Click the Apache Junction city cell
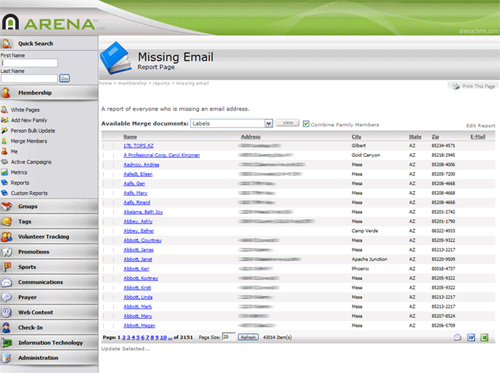Image resolution: width=500 pixels, height=373 pixels. coord(369,259)
